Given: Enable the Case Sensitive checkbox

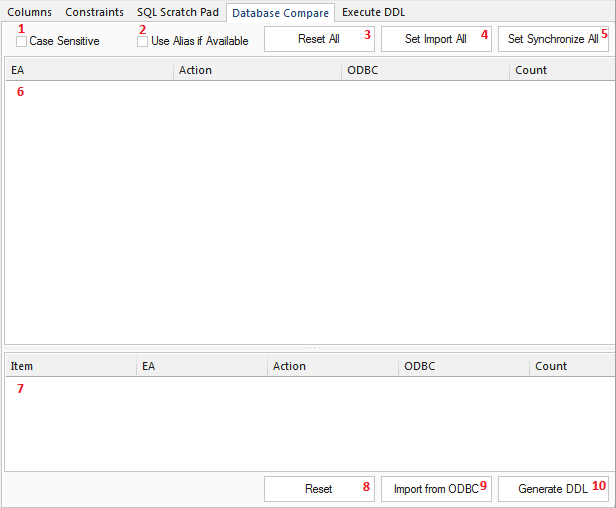Looking at the screenshot, I should tap(22, 41).
